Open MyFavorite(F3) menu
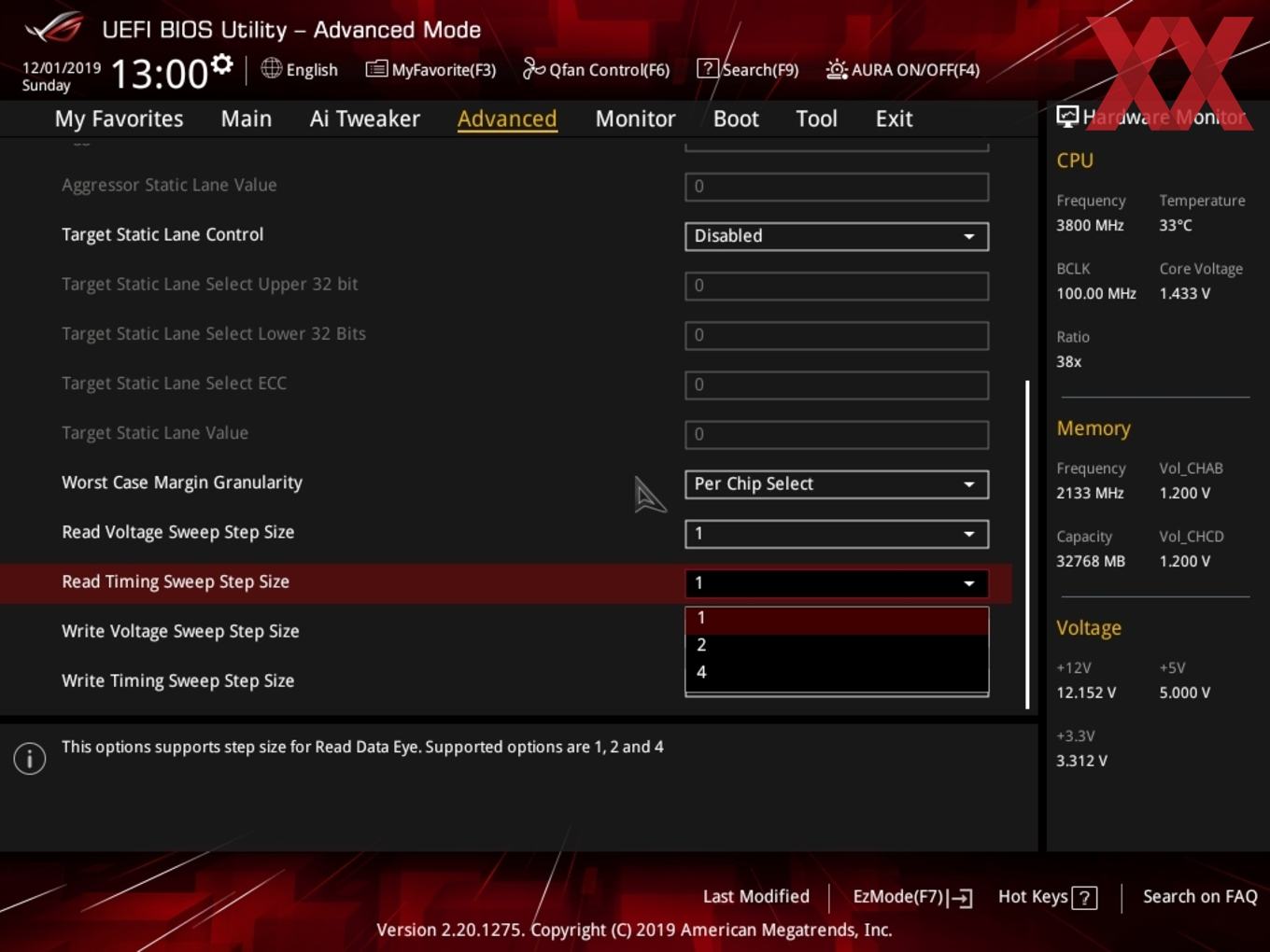 coord(430,70)
